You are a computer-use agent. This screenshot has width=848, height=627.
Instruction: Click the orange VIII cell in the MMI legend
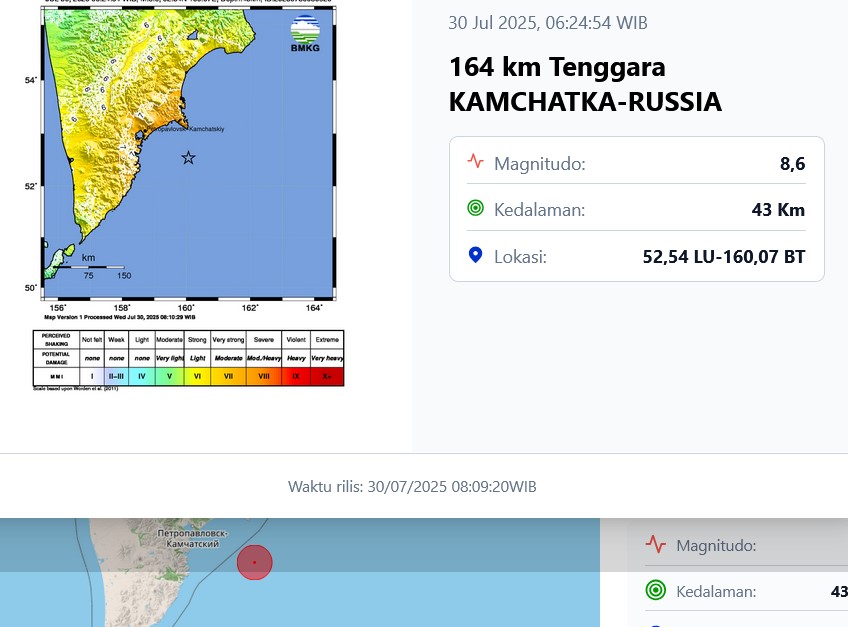pos(264,376)
